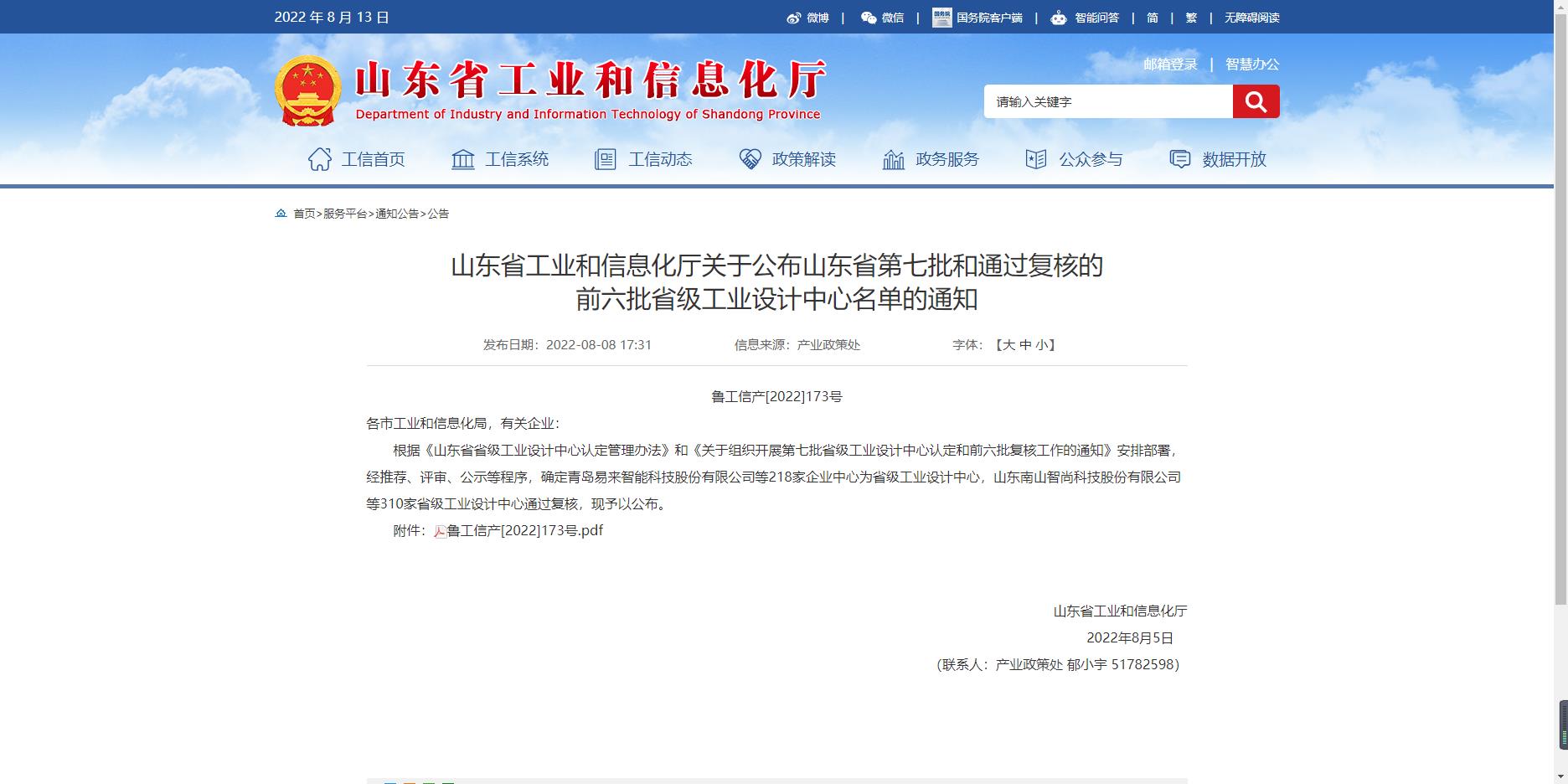
Task: Open the 政务服务 navigation item
Action: [x=931, y=159]
